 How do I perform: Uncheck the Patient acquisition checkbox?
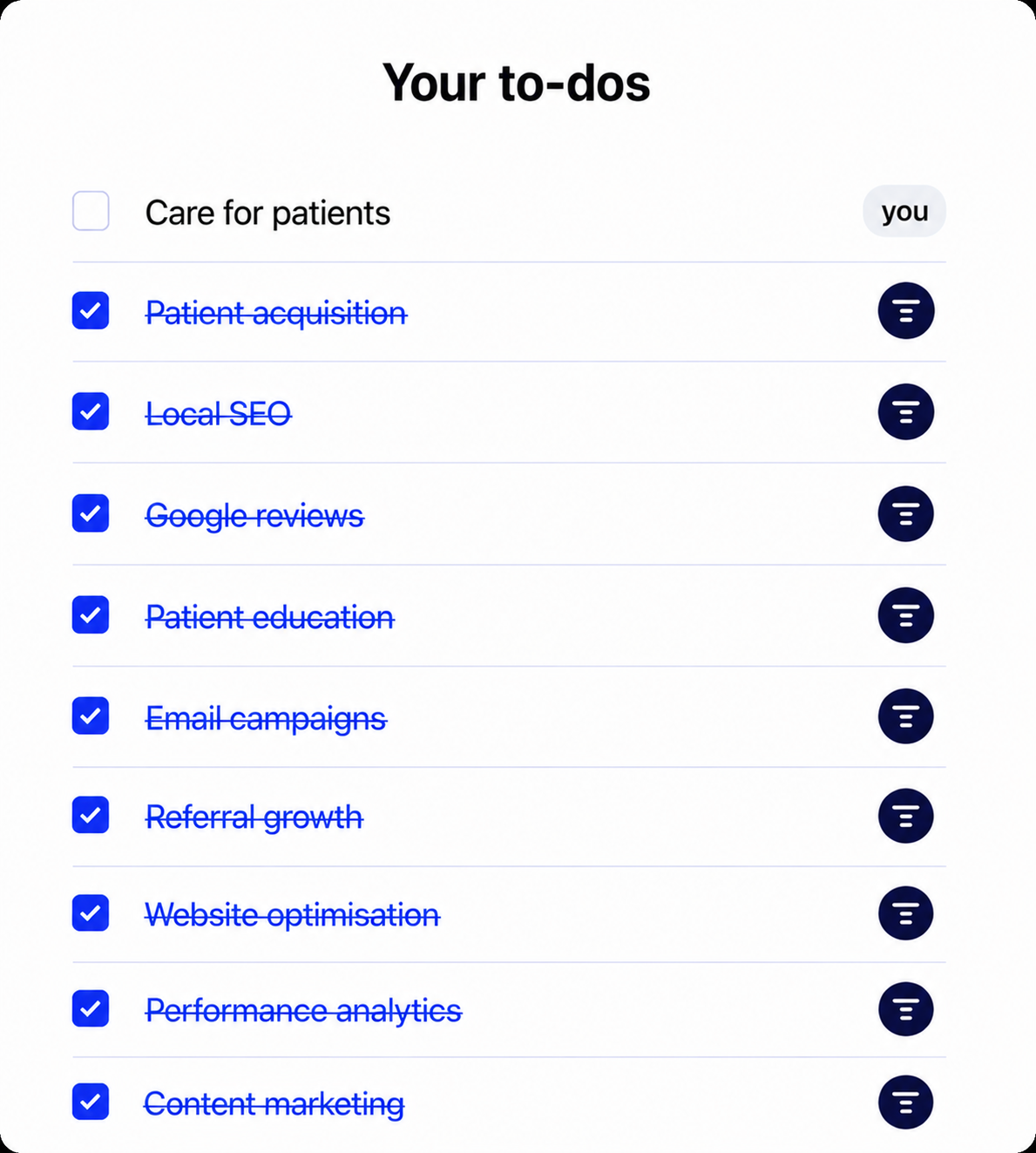click(x=91, y=311)
